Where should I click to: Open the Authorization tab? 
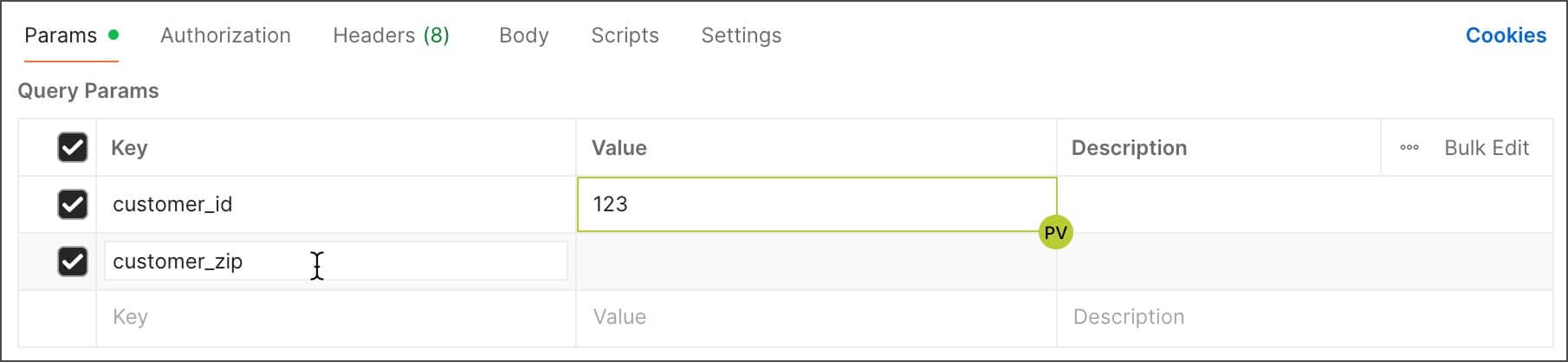point(225,36)
